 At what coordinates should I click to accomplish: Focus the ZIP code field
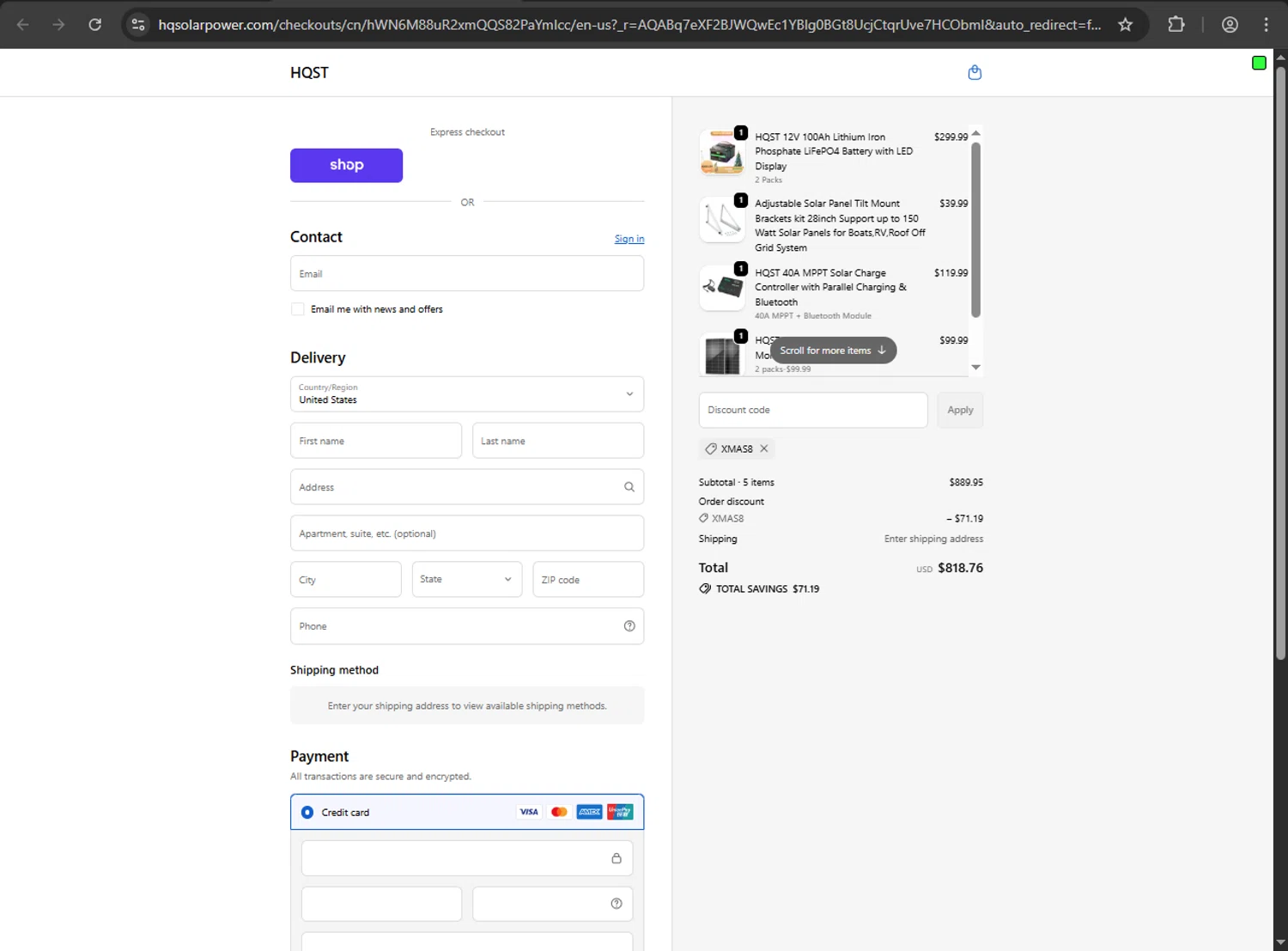(588, 579)
